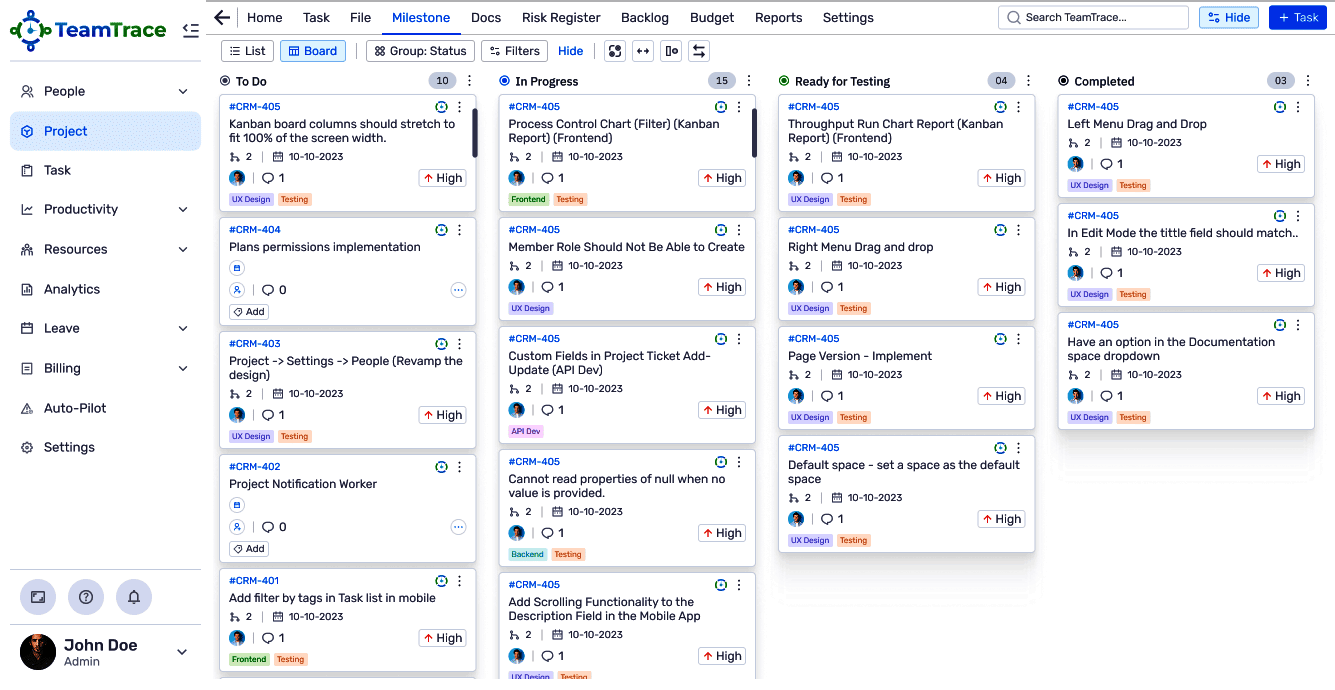This screenshot has width=1335, height=690.
Task: Toggle the Hide button next to Filters
Action: 570,51
